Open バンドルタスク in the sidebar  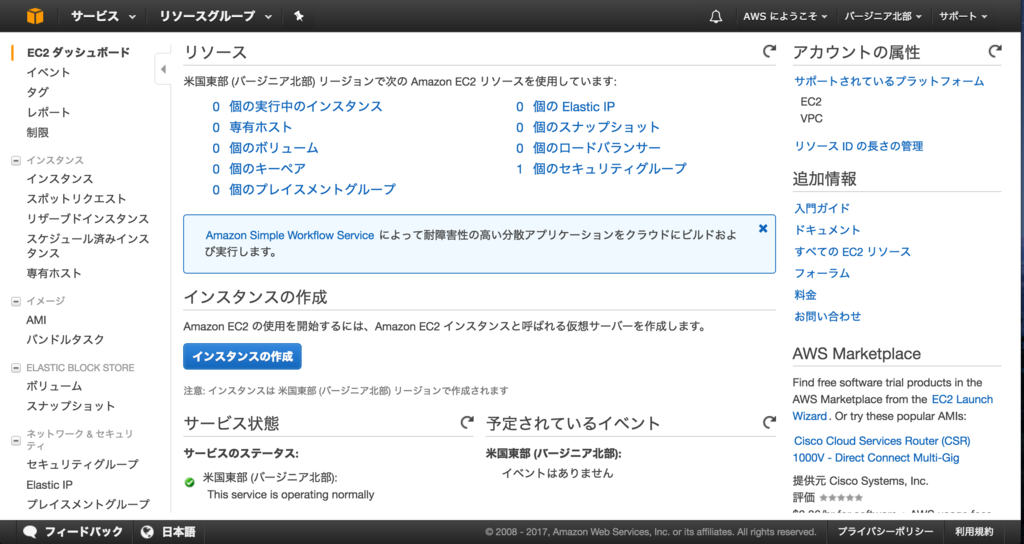[65, 340]
